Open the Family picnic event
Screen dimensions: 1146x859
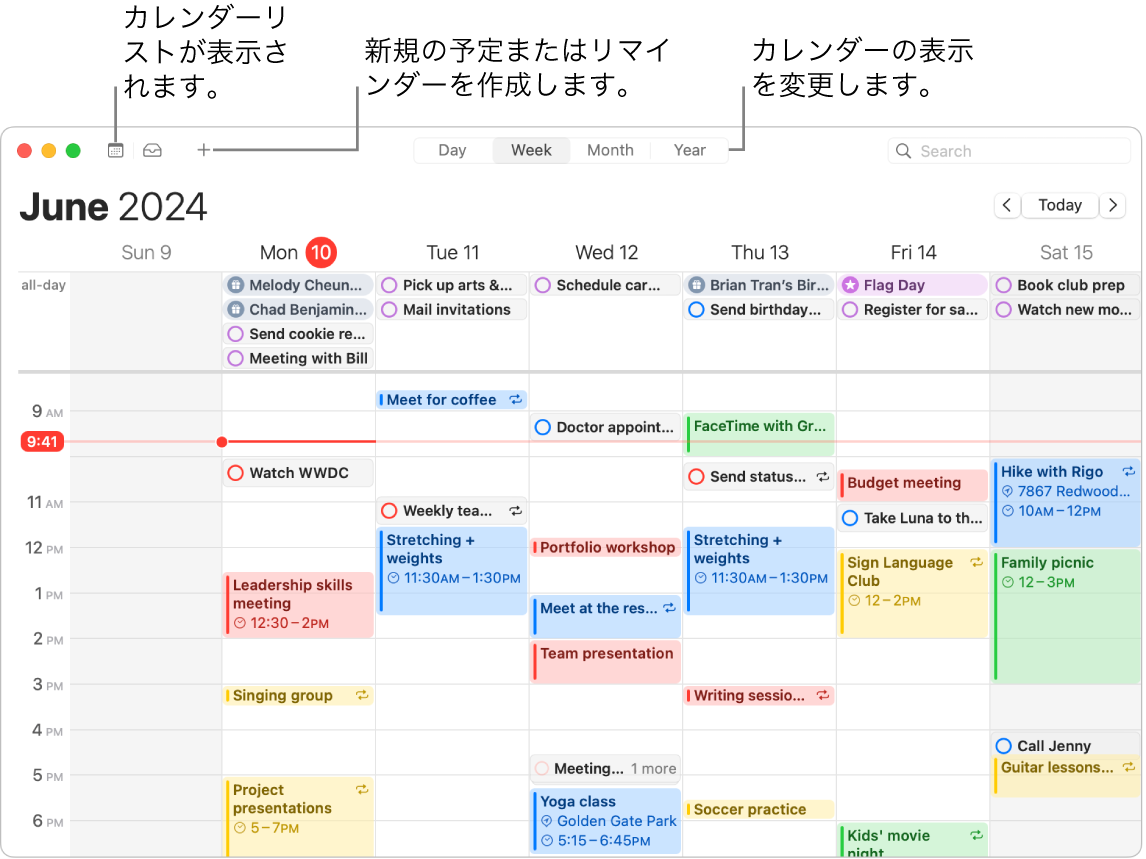pos(1066,615)
